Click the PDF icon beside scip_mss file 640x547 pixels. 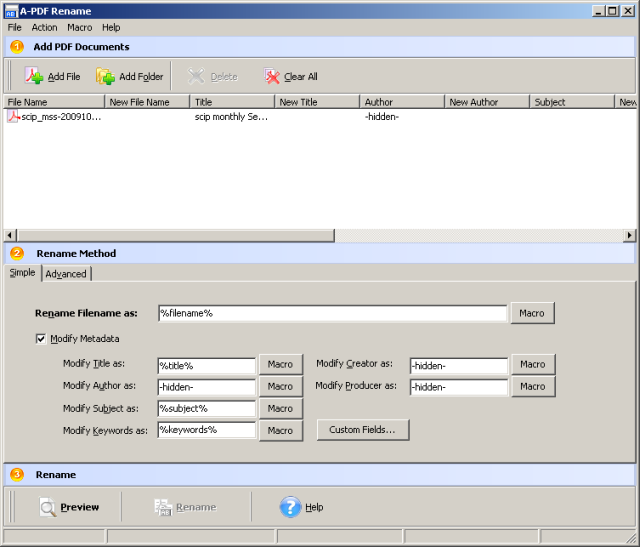point(13,117)
